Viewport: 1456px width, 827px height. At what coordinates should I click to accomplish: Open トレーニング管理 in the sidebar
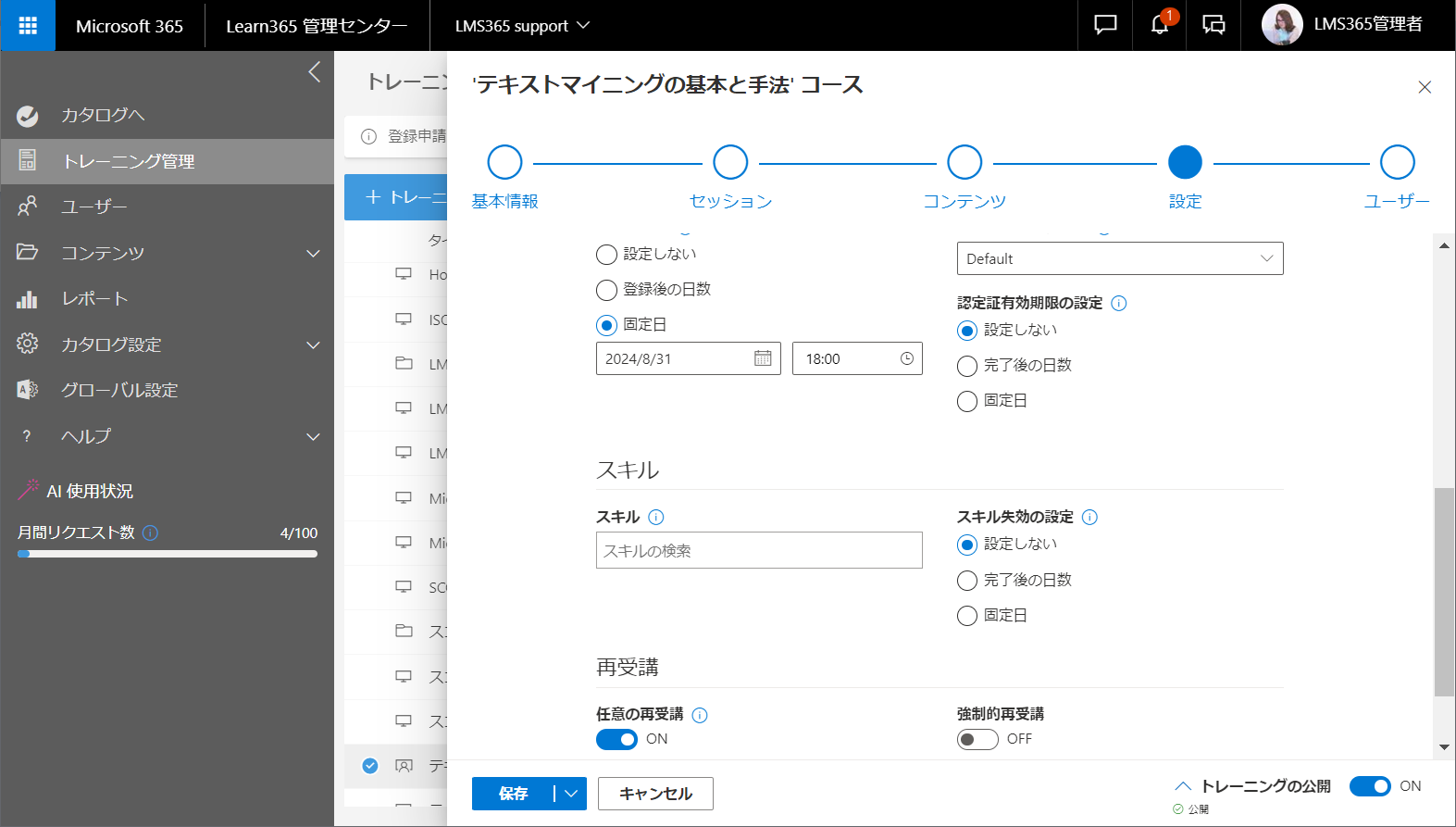167,161
